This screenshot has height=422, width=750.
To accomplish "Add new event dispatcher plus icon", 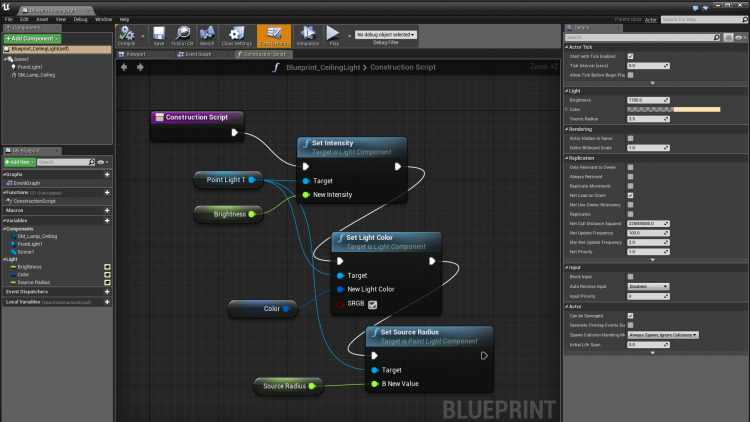I will [x=107, y=292].
